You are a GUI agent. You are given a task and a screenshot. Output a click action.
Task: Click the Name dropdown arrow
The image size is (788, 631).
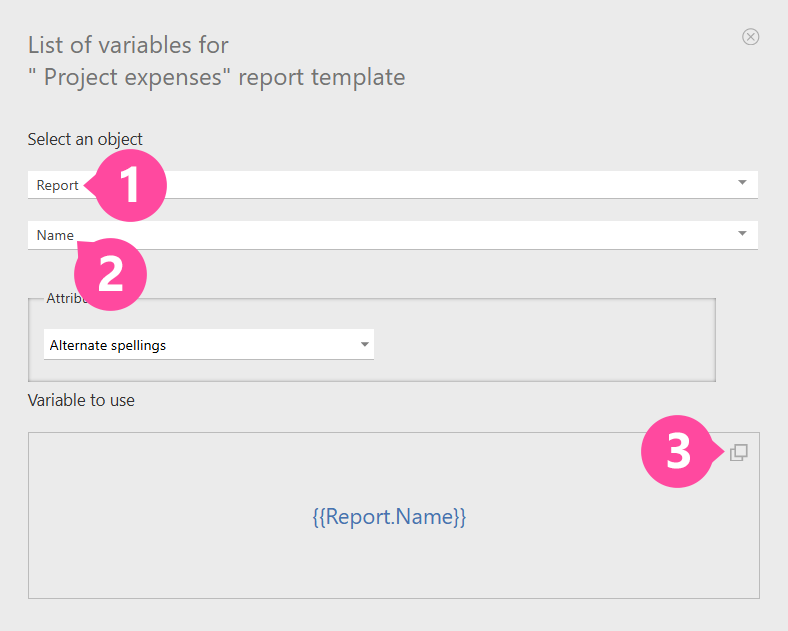742,234
